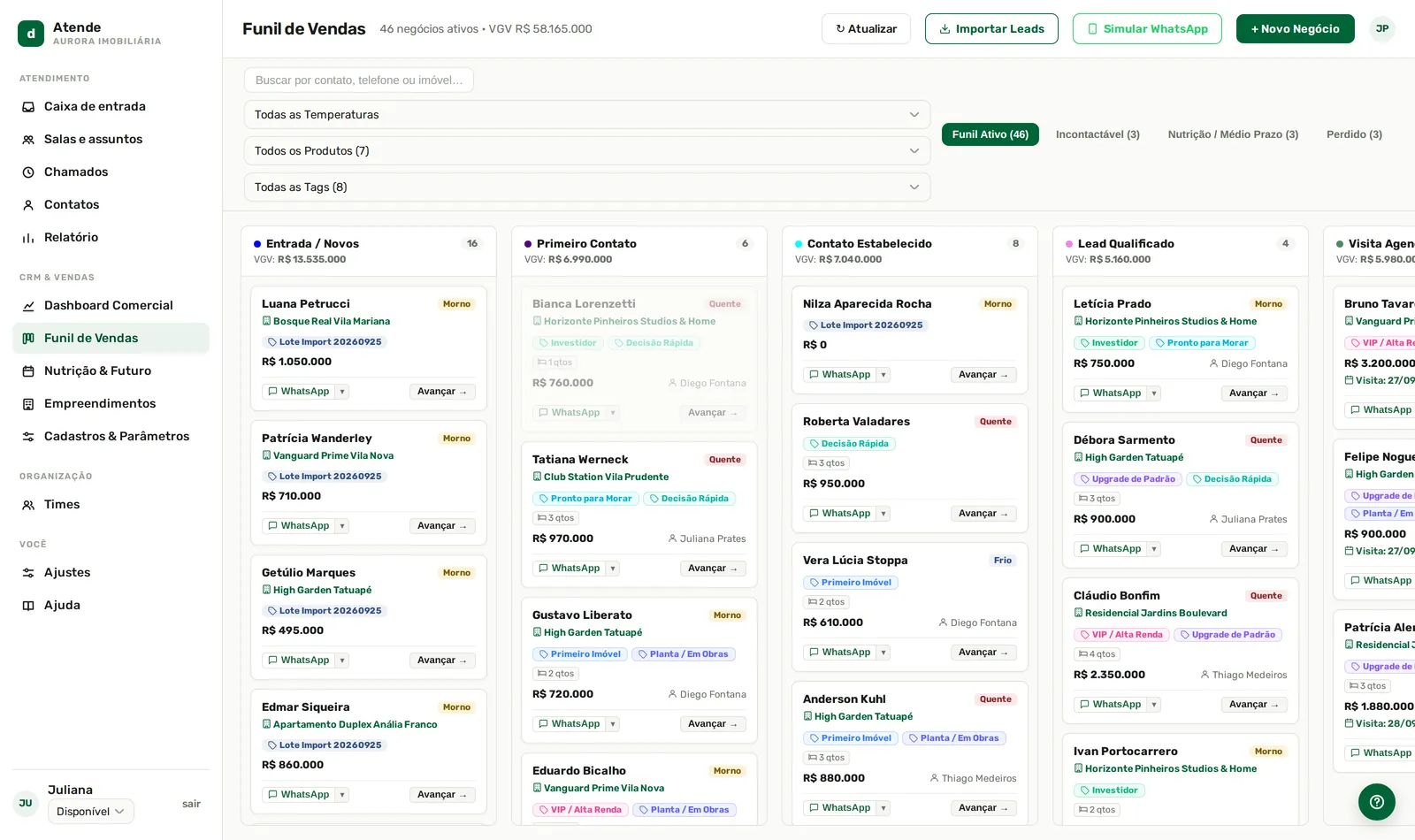Expand WhatsApp arrow on Luana Petrucci card
1415x840 pixels.
click(x=342, y=392)
